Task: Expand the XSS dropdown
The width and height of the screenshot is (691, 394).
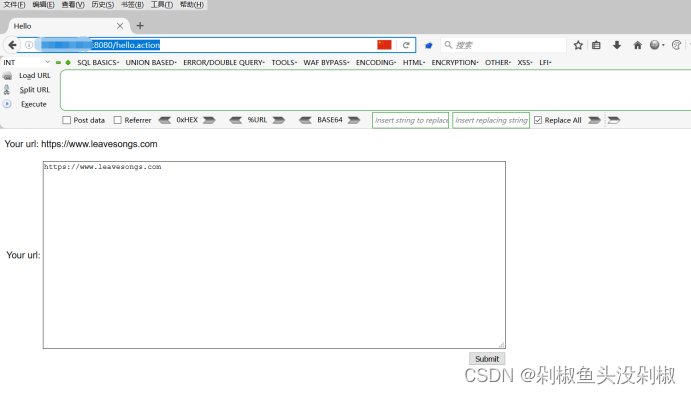Action: click(x=525, y=63)
